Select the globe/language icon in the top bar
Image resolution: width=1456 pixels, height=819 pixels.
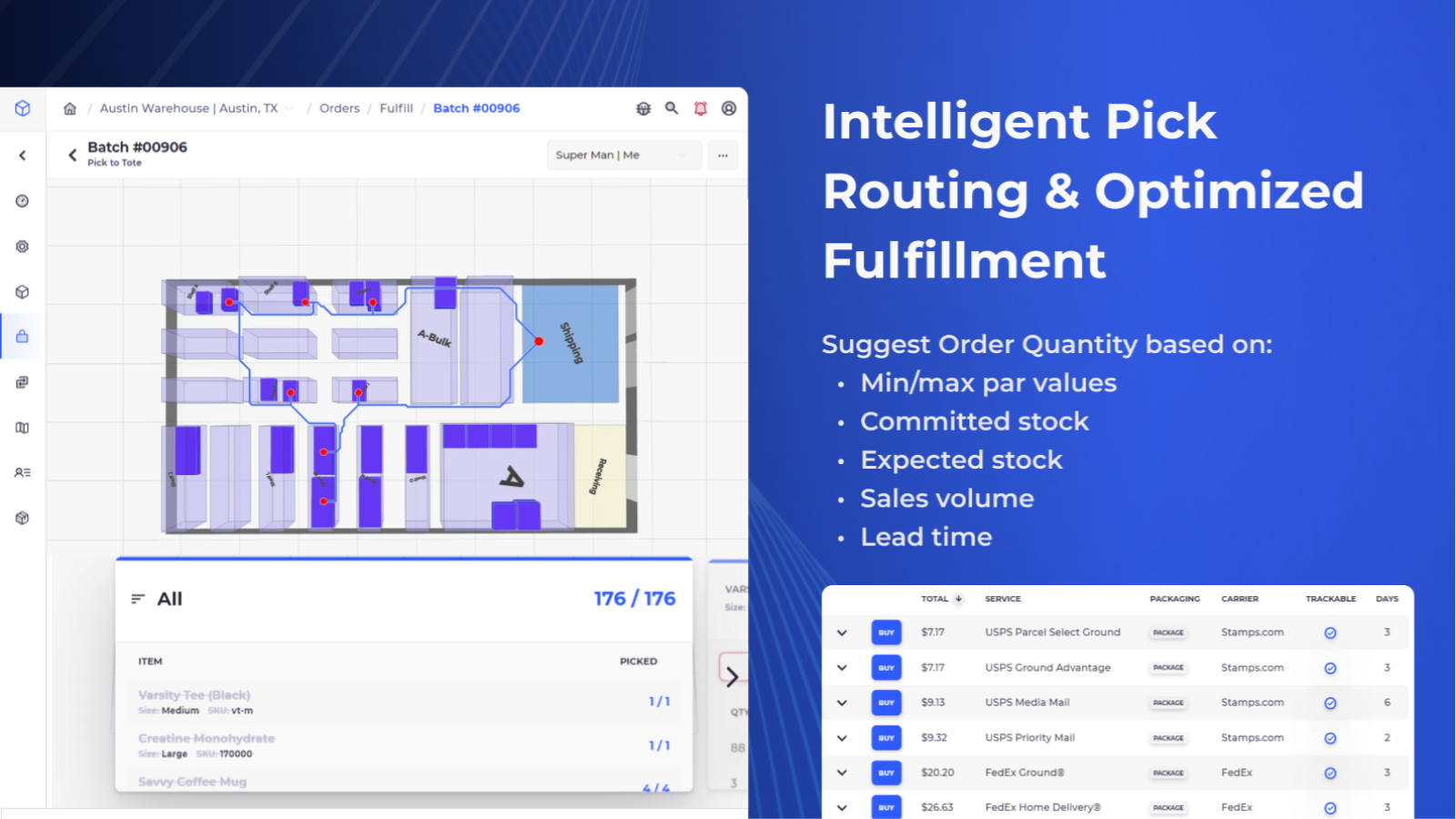pyautogui.click(x=643, y=108)
